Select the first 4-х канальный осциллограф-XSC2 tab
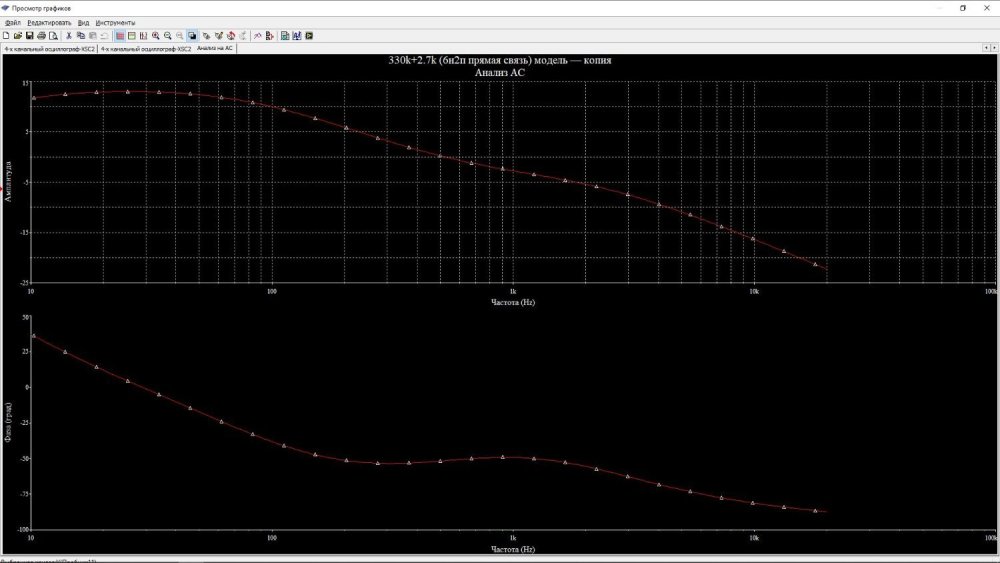This screenshot has width=1000, height=563. 48,48
